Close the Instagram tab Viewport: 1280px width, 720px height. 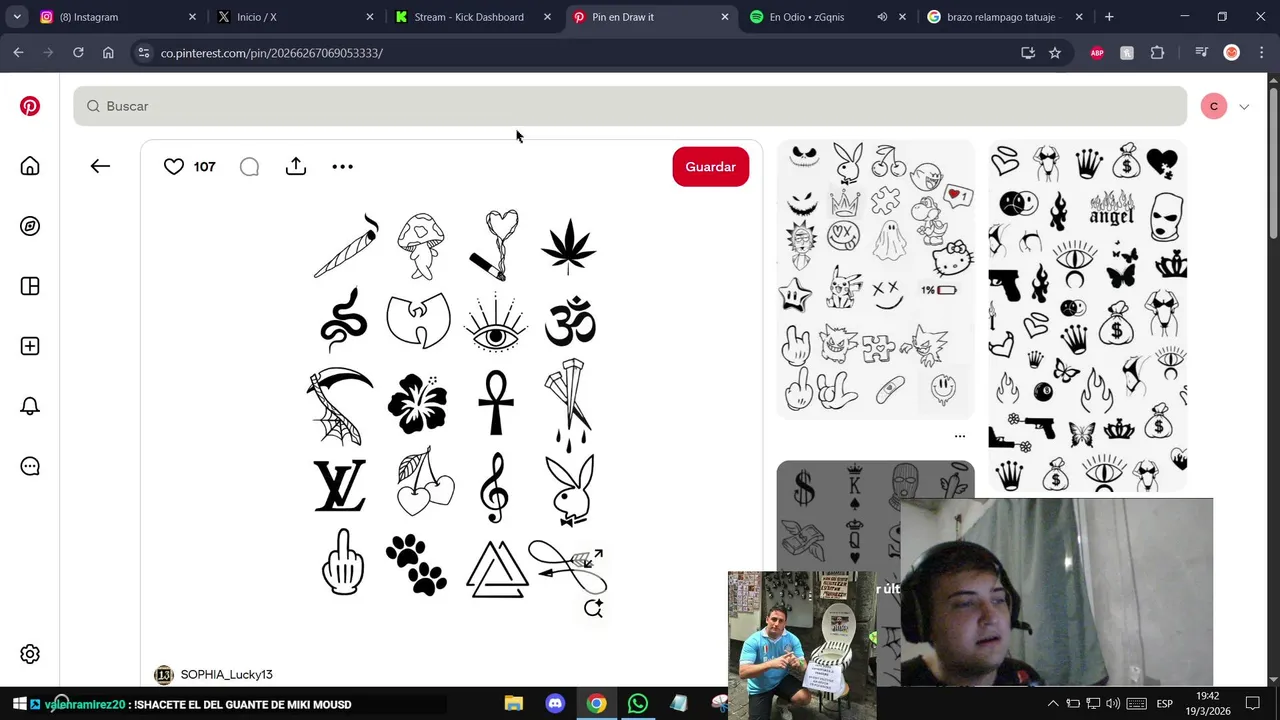coord(192,17)
